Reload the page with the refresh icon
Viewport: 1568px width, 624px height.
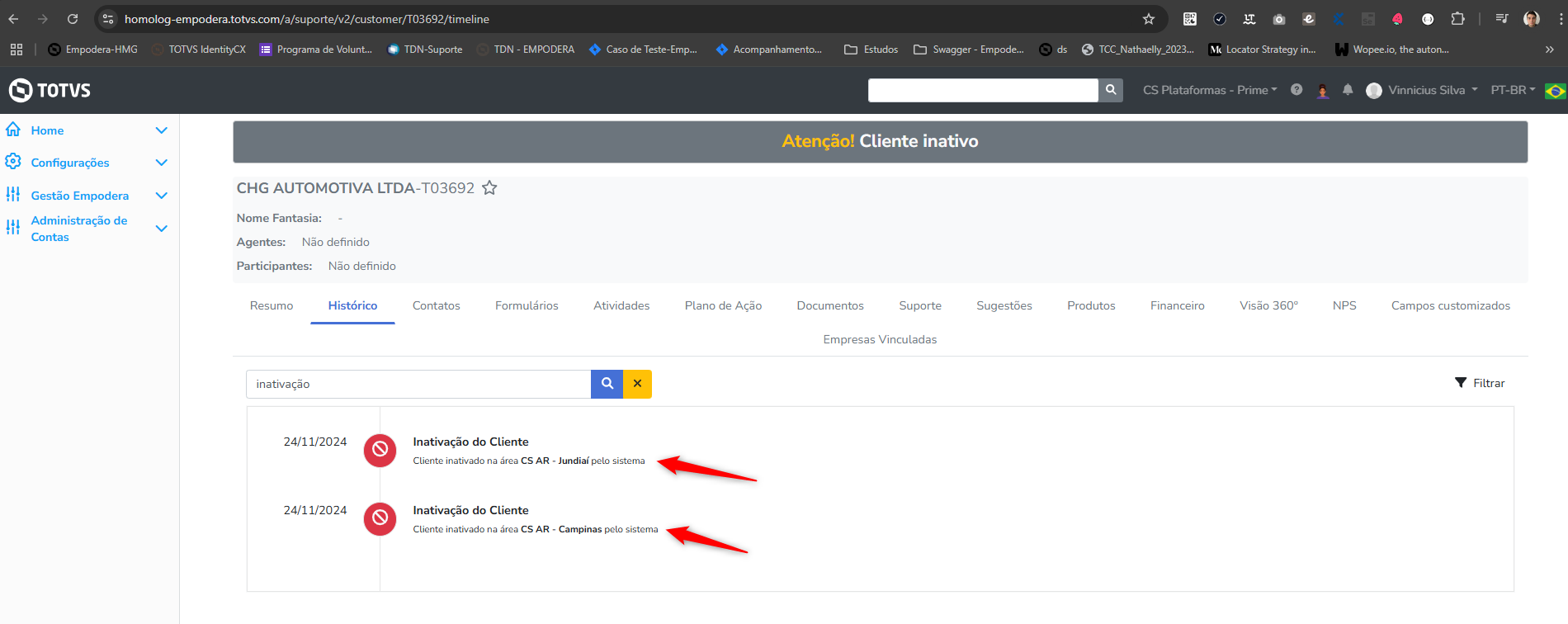coord(73,19)
